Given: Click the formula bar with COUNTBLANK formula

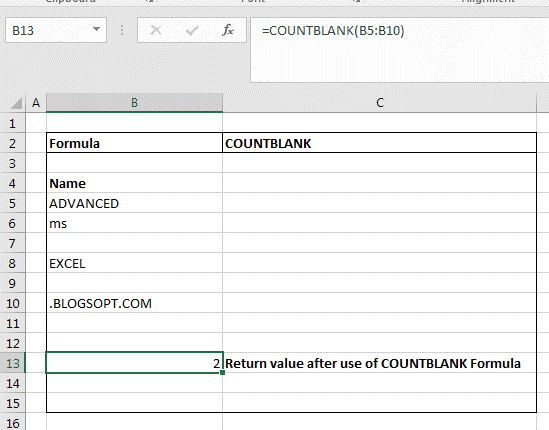Looking at the screenshot, I should (x=399, y=50).
